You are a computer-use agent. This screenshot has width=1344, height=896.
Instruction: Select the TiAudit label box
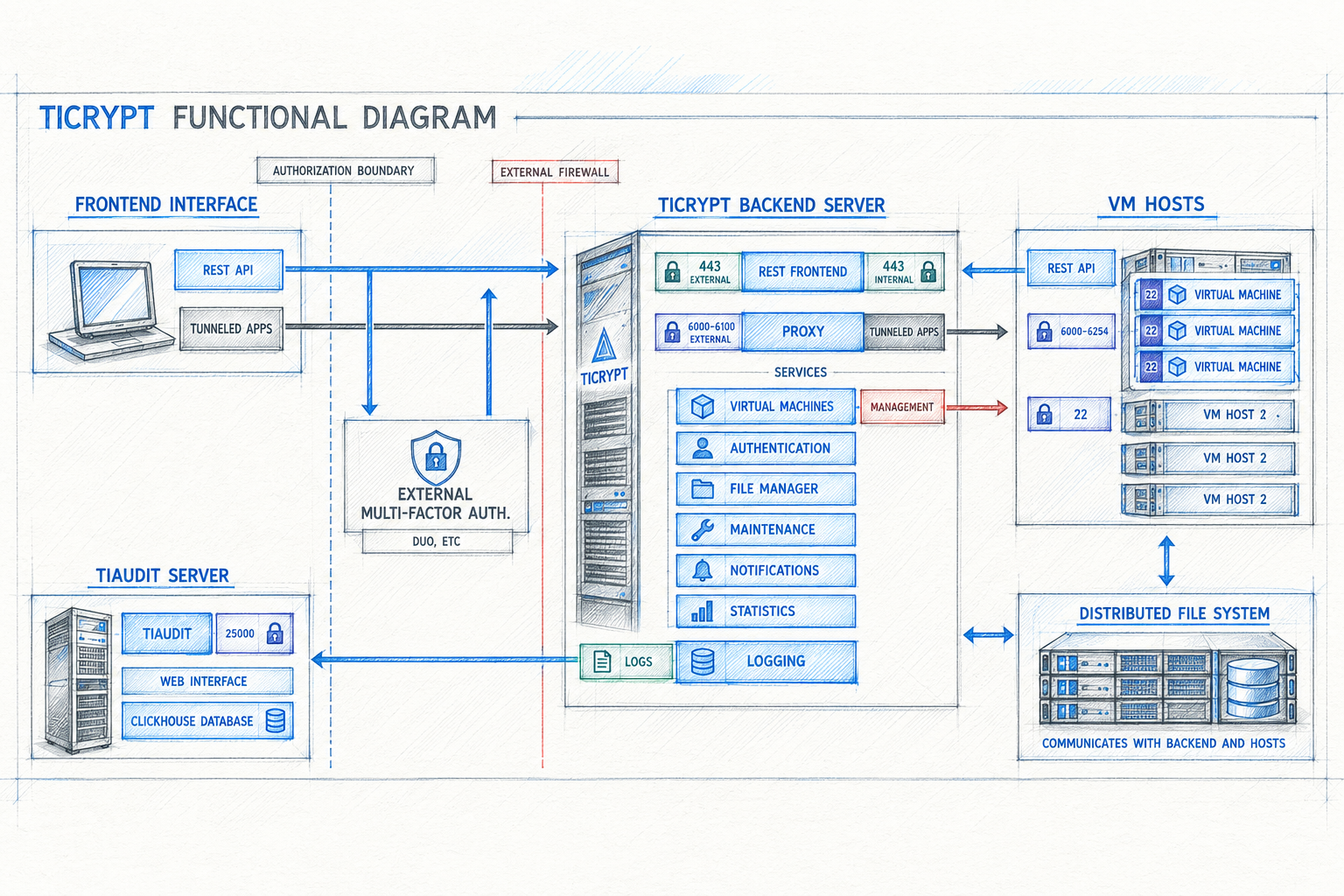166,633
